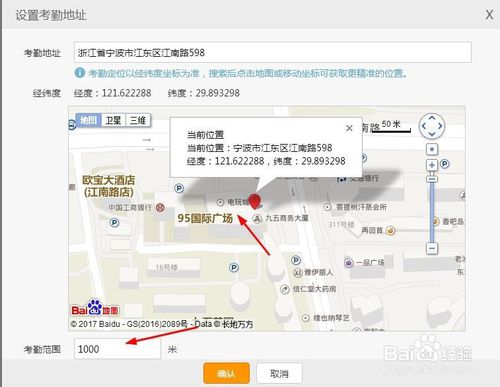This screenshot has height=387, width=500.
Task: Switch map to 三维 3D view
Action: [x=138, y=120]
